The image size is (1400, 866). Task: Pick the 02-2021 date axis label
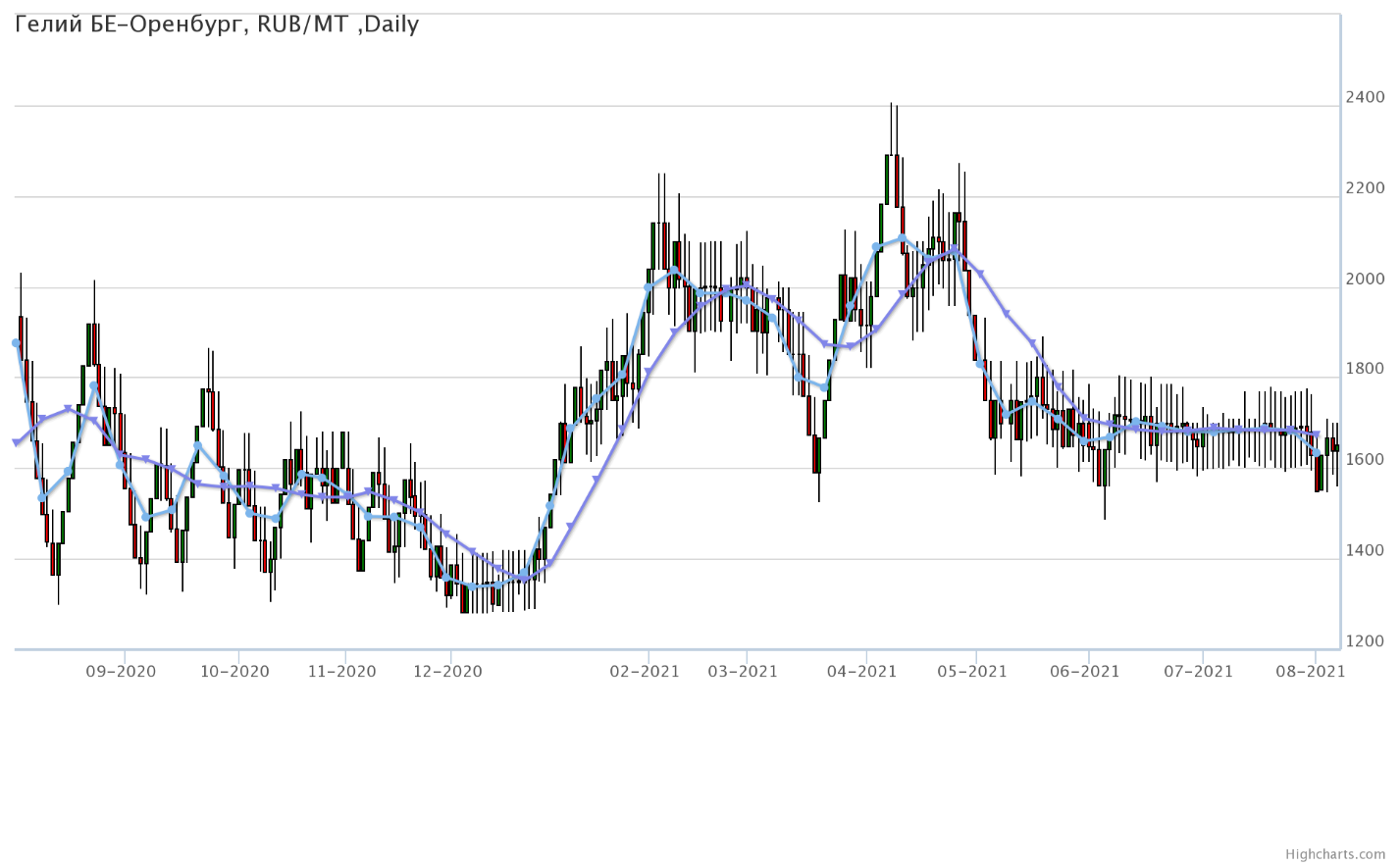645,672
